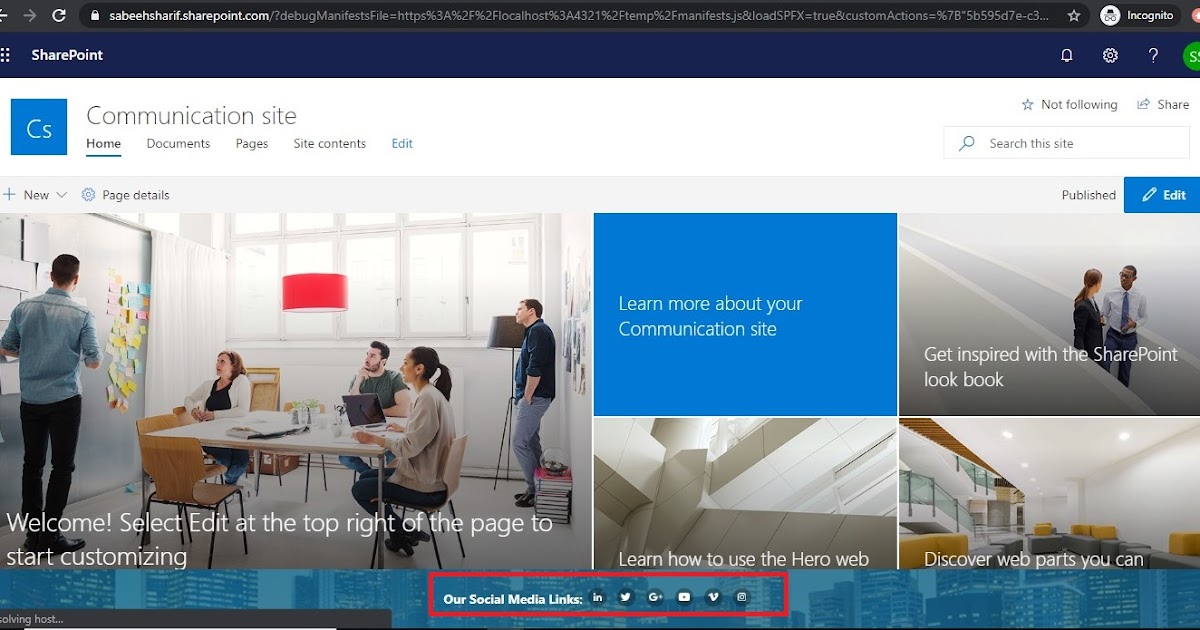Go to Site contents
1200x630 pixels.
pyautogui.click(x=329, y=144)
